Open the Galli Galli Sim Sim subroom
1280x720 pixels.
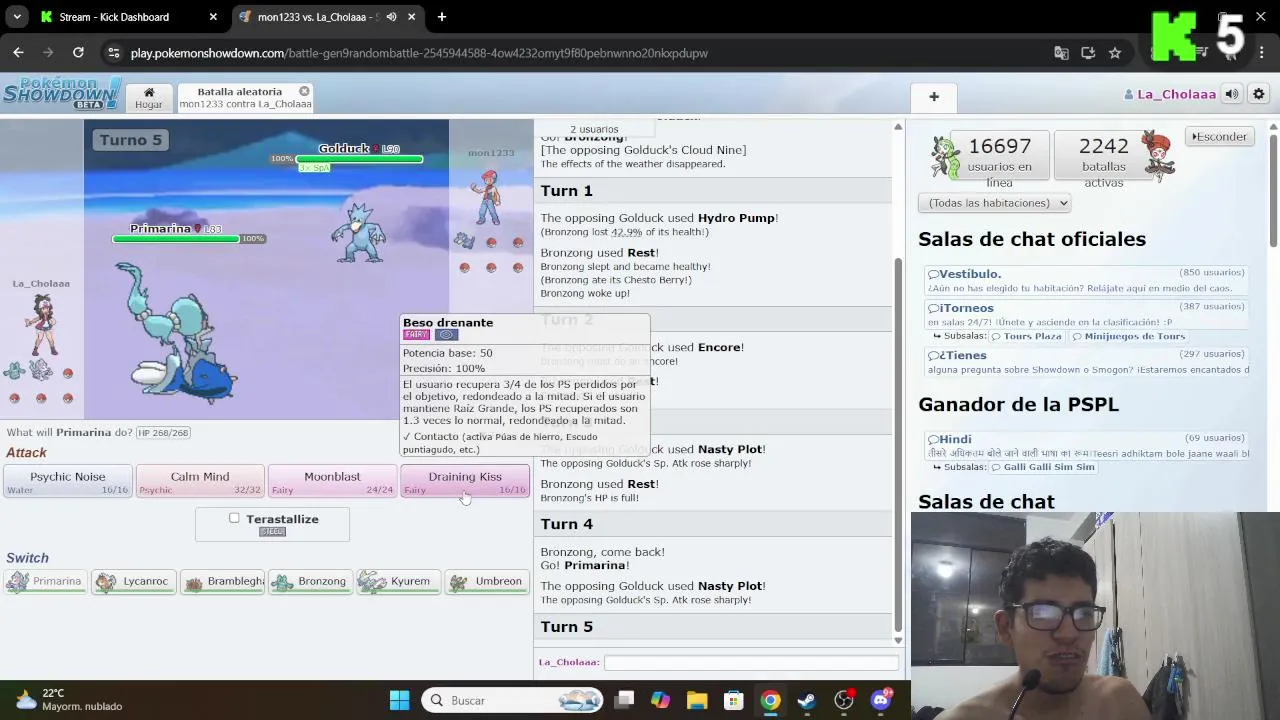pyautogui.click(x=1043, y=467)
